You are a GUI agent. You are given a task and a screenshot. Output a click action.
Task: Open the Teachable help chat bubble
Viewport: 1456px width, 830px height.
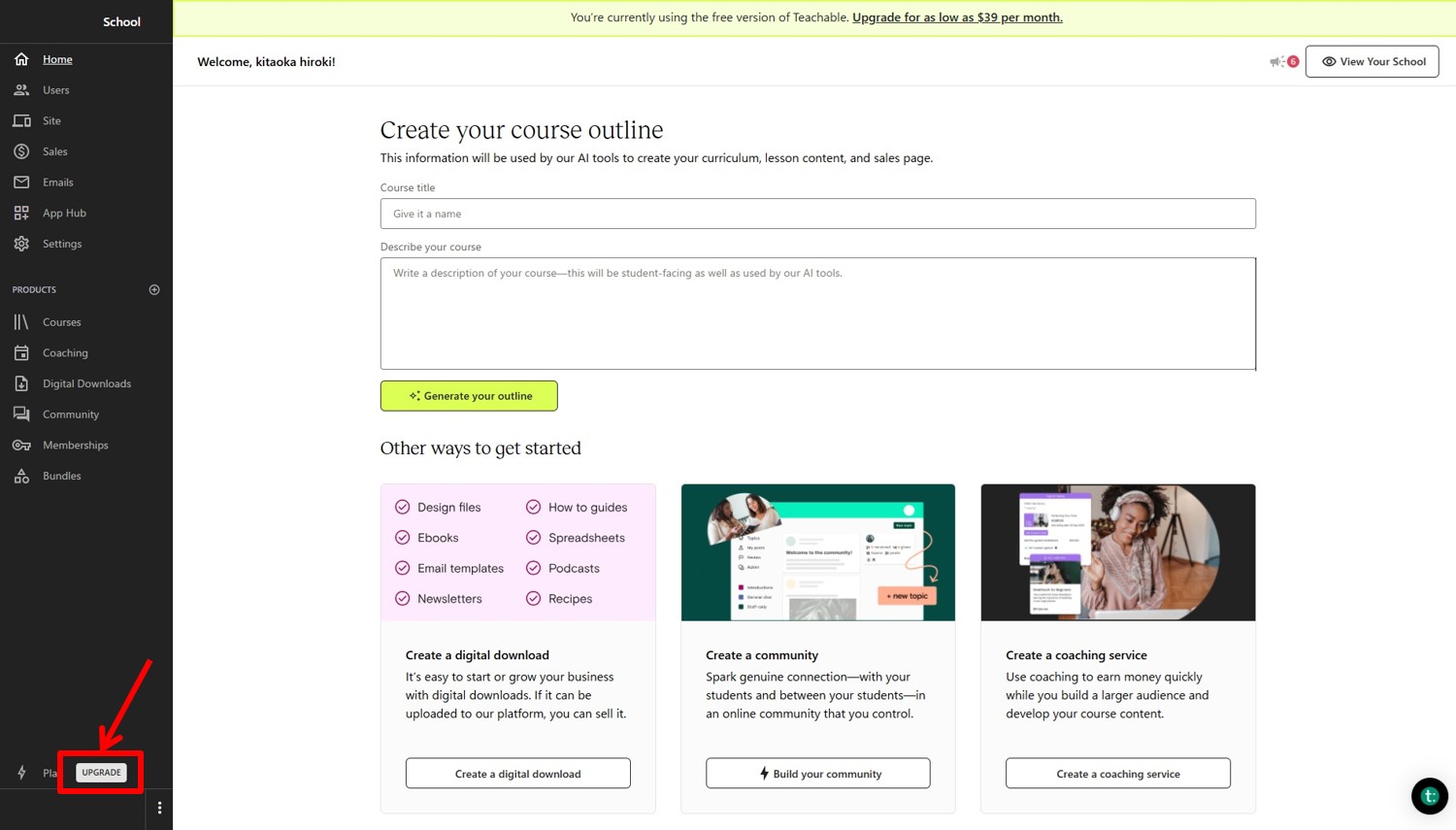[1429, 796]
